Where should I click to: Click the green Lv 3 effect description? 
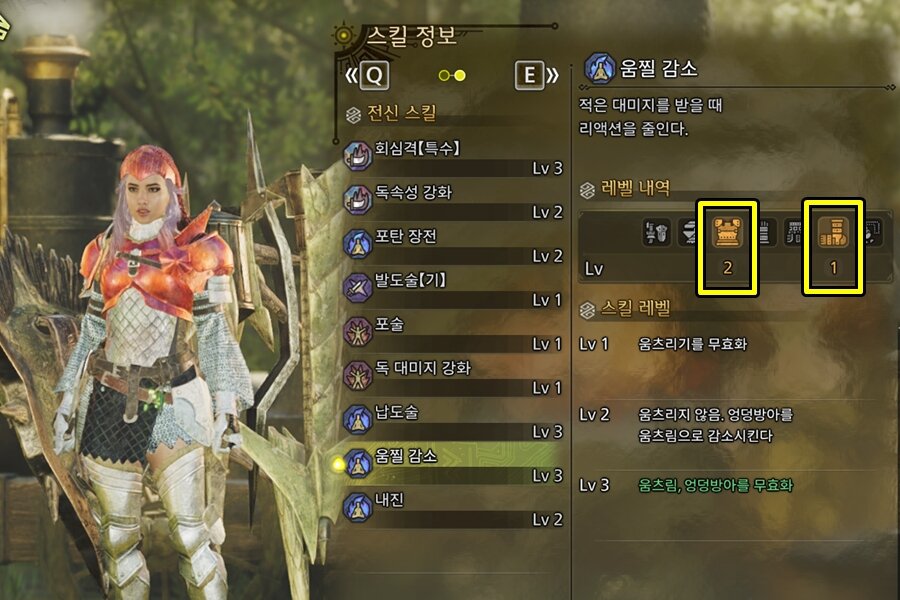point(715,485)
